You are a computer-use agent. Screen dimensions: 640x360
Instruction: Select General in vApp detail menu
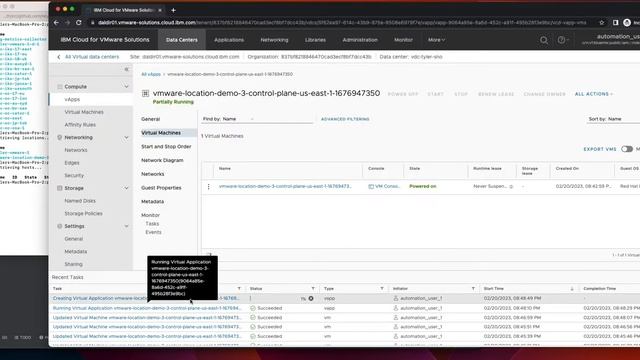click(151, 119)
